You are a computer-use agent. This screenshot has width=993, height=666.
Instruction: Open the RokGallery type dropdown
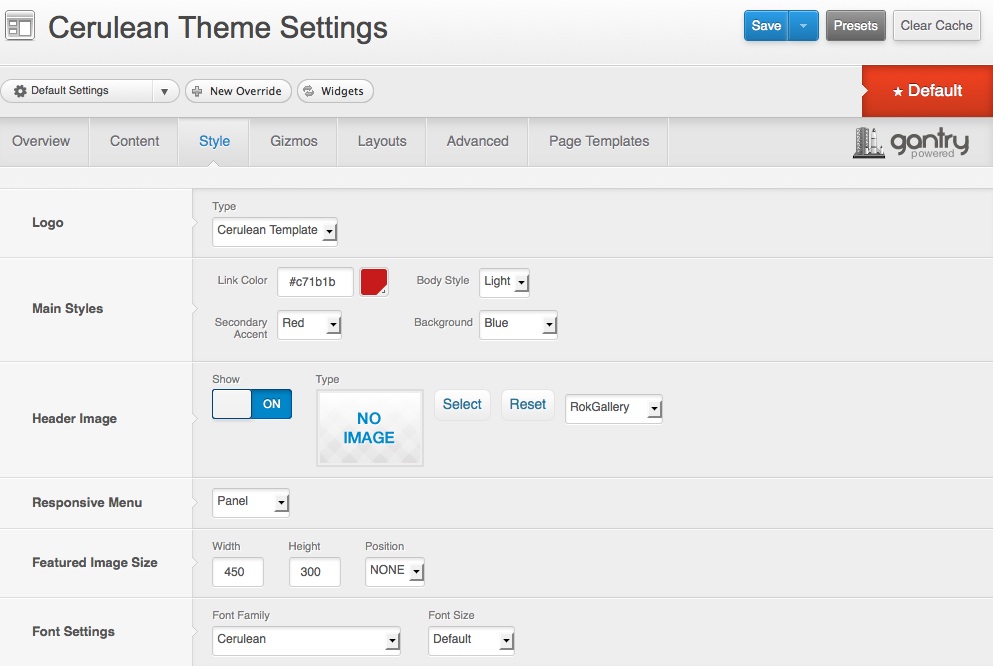click(614, 408)
